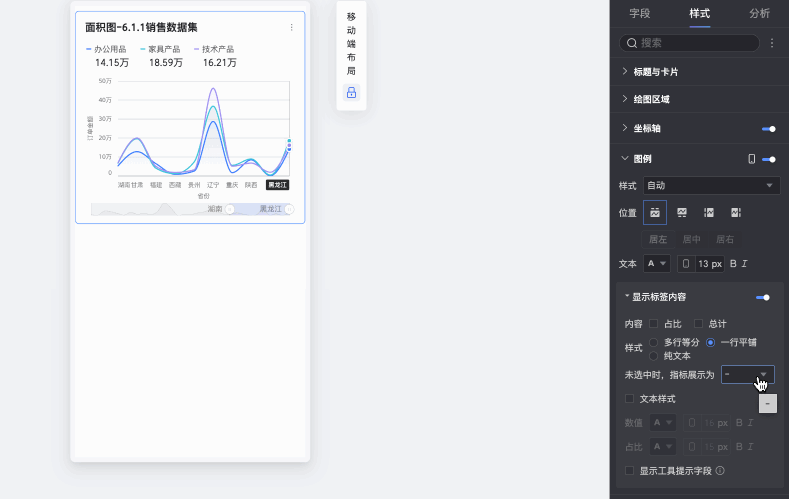Screen dimensions: 789x499
Task: Select the dash option in the dropdown list
Action: [768, 403]
